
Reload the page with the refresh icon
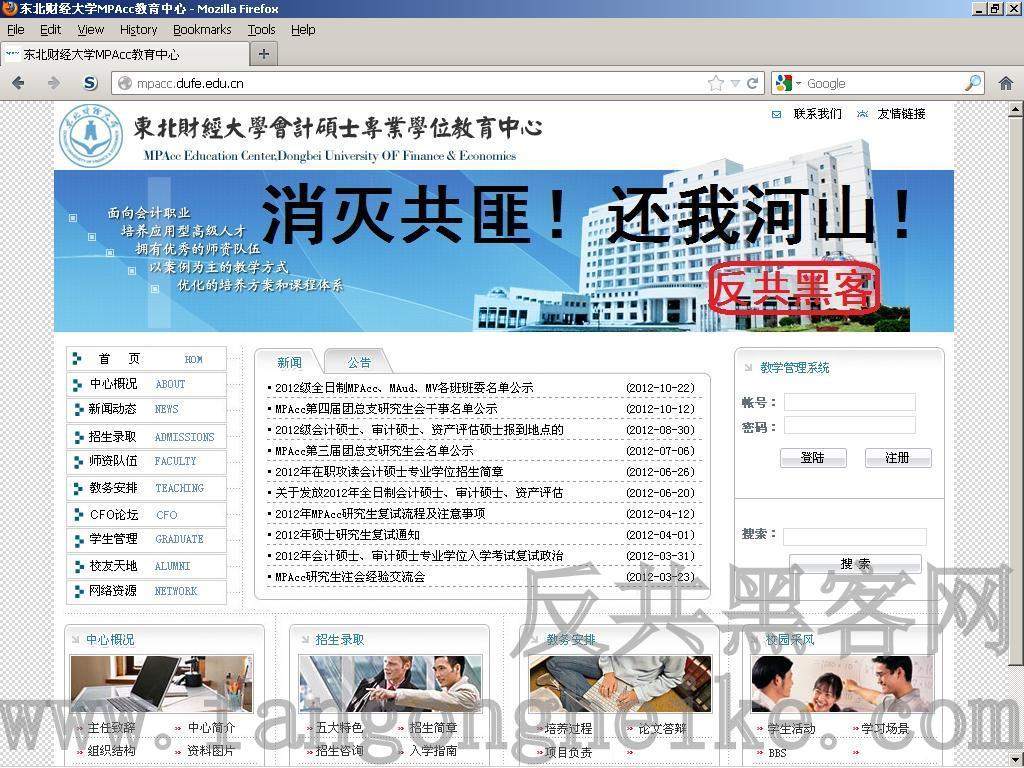752,83
